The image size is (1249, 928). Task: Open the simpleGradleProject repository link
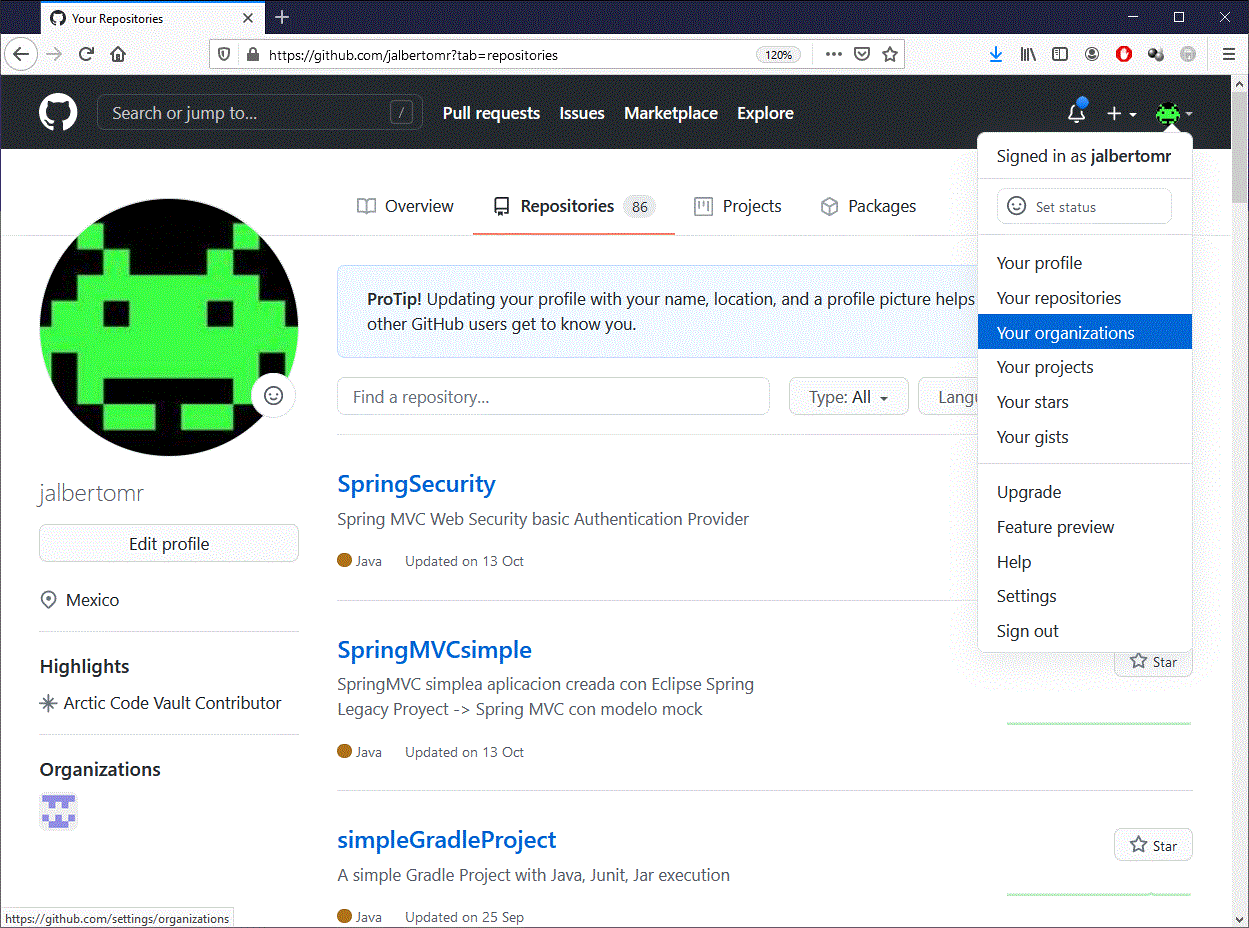(x=447, y=840)
